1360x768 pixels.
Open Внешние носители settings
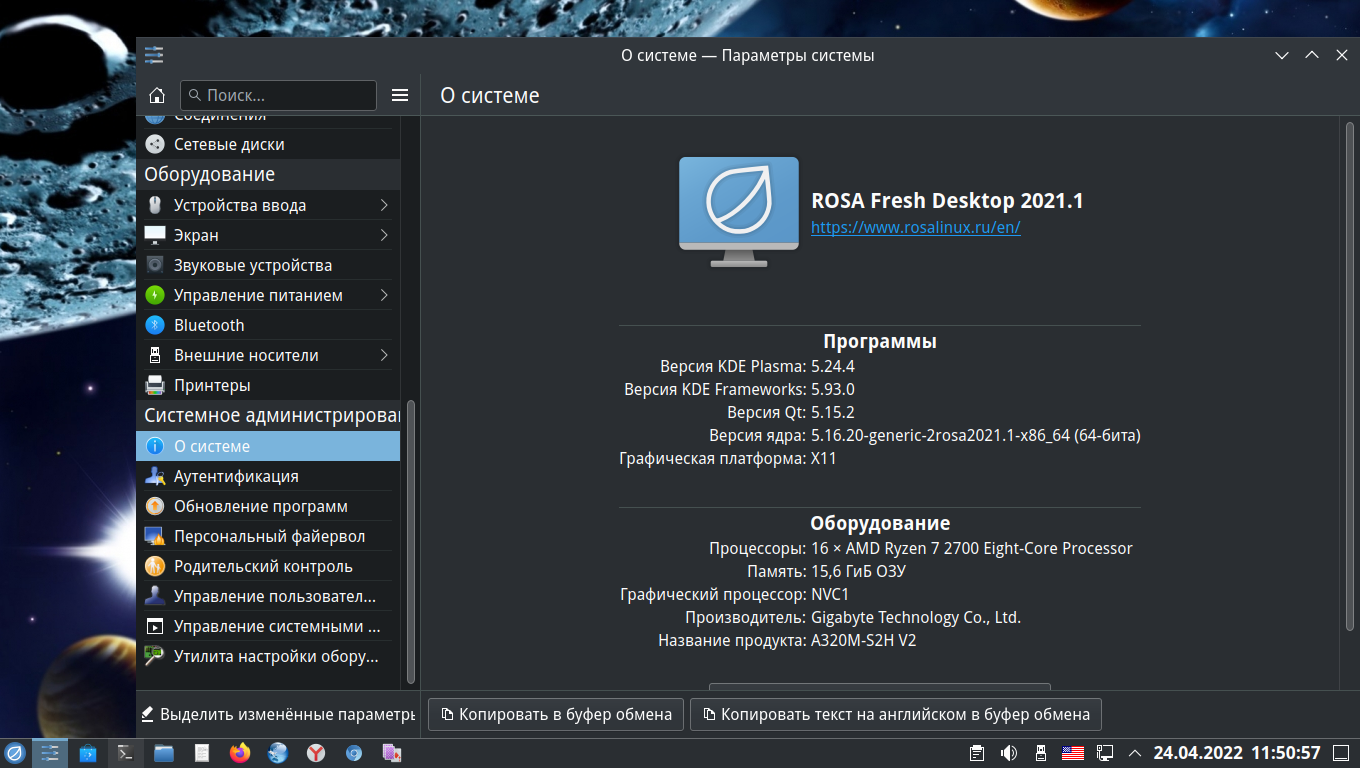pos(268,355)
